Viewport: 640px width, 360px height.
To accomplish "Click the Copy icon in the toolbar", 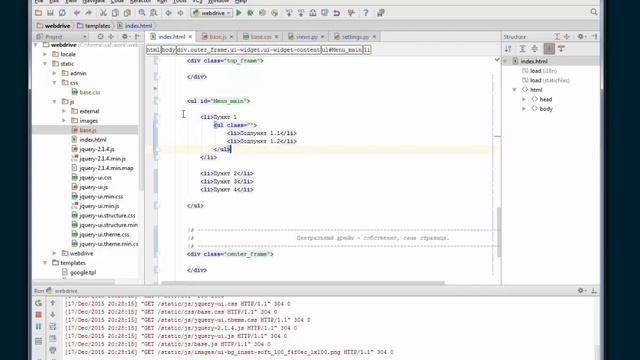I will [x=115, y=13].
